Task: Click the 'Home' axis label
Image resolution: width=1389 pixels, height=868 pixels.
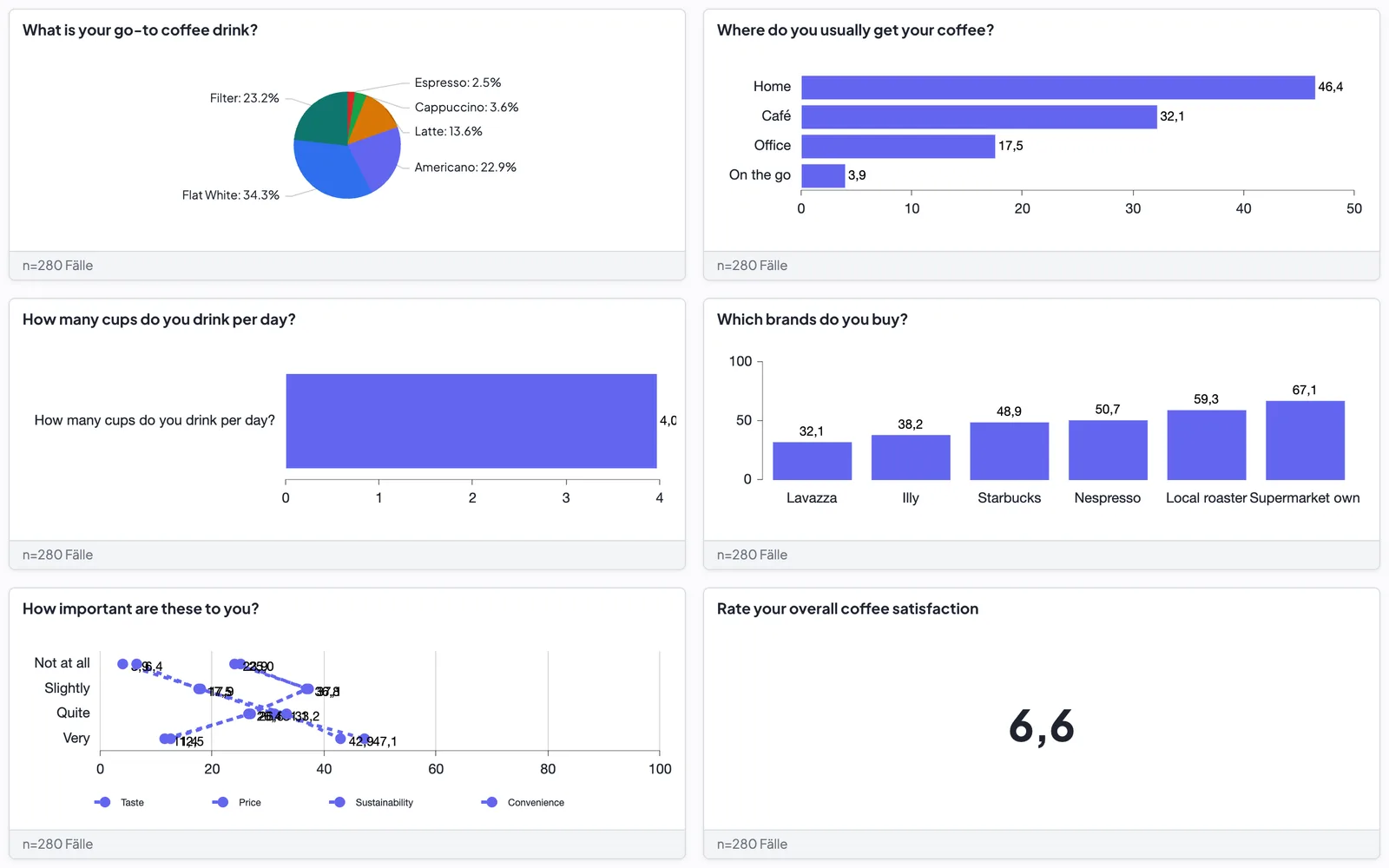Action: [772, 87]
